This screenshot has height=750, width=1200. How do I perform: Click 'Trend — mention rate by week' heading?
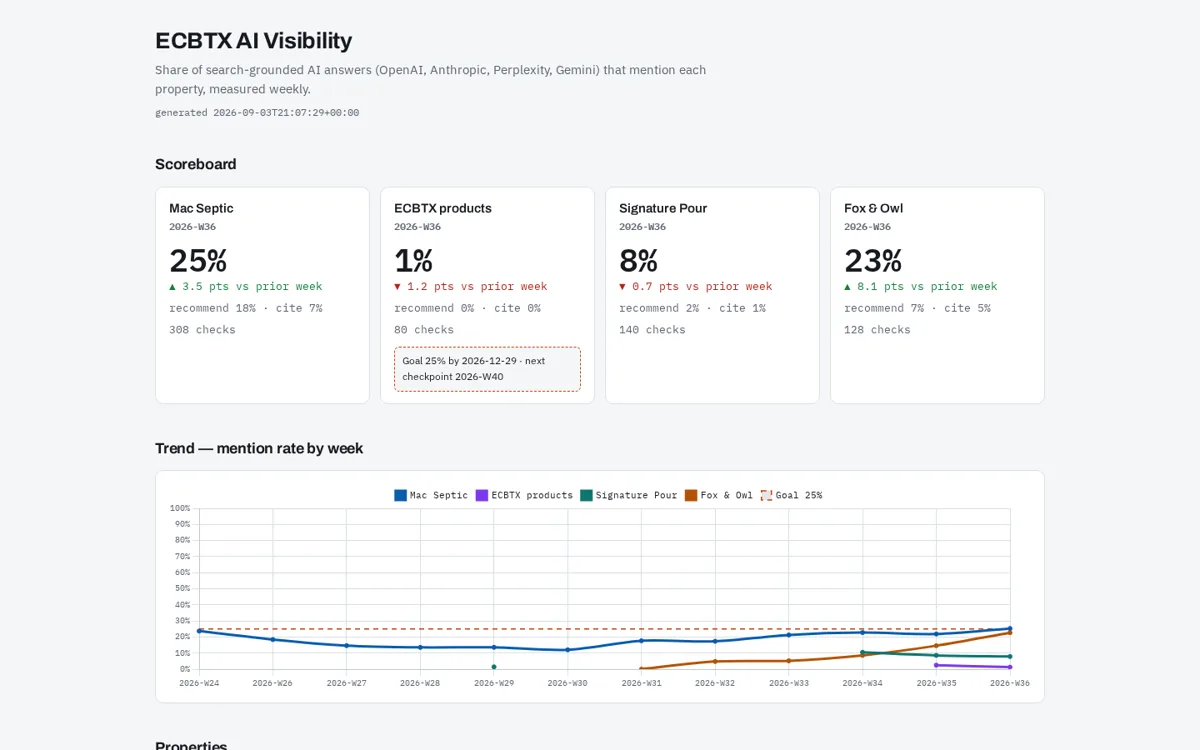259,448
